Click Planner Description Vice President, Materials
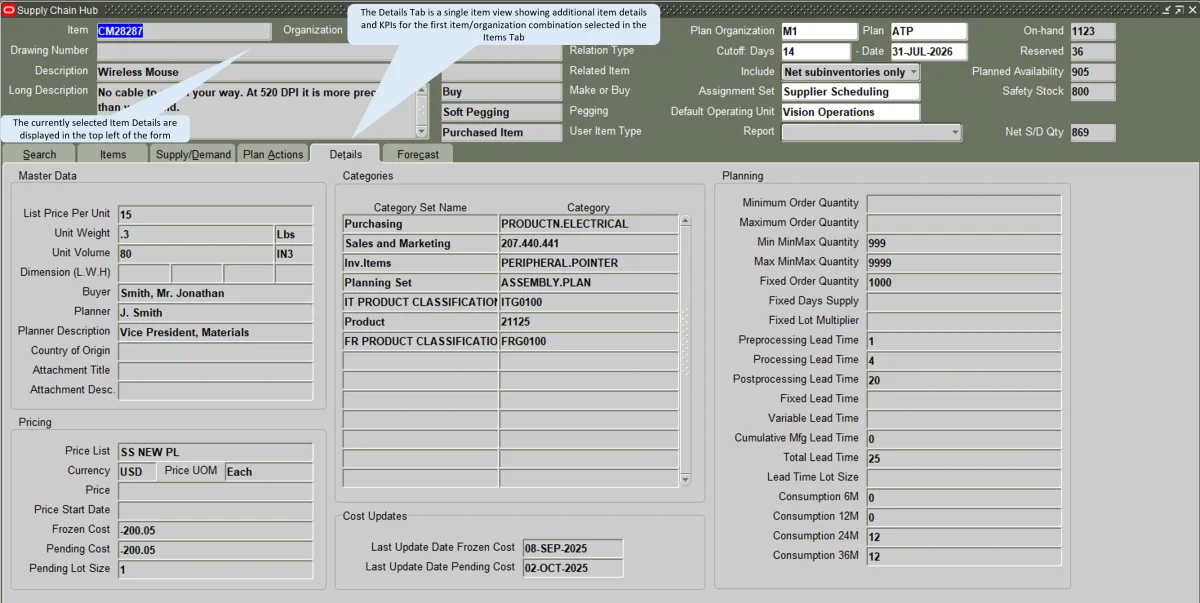 pyautogui.click(x=215, y=332)
